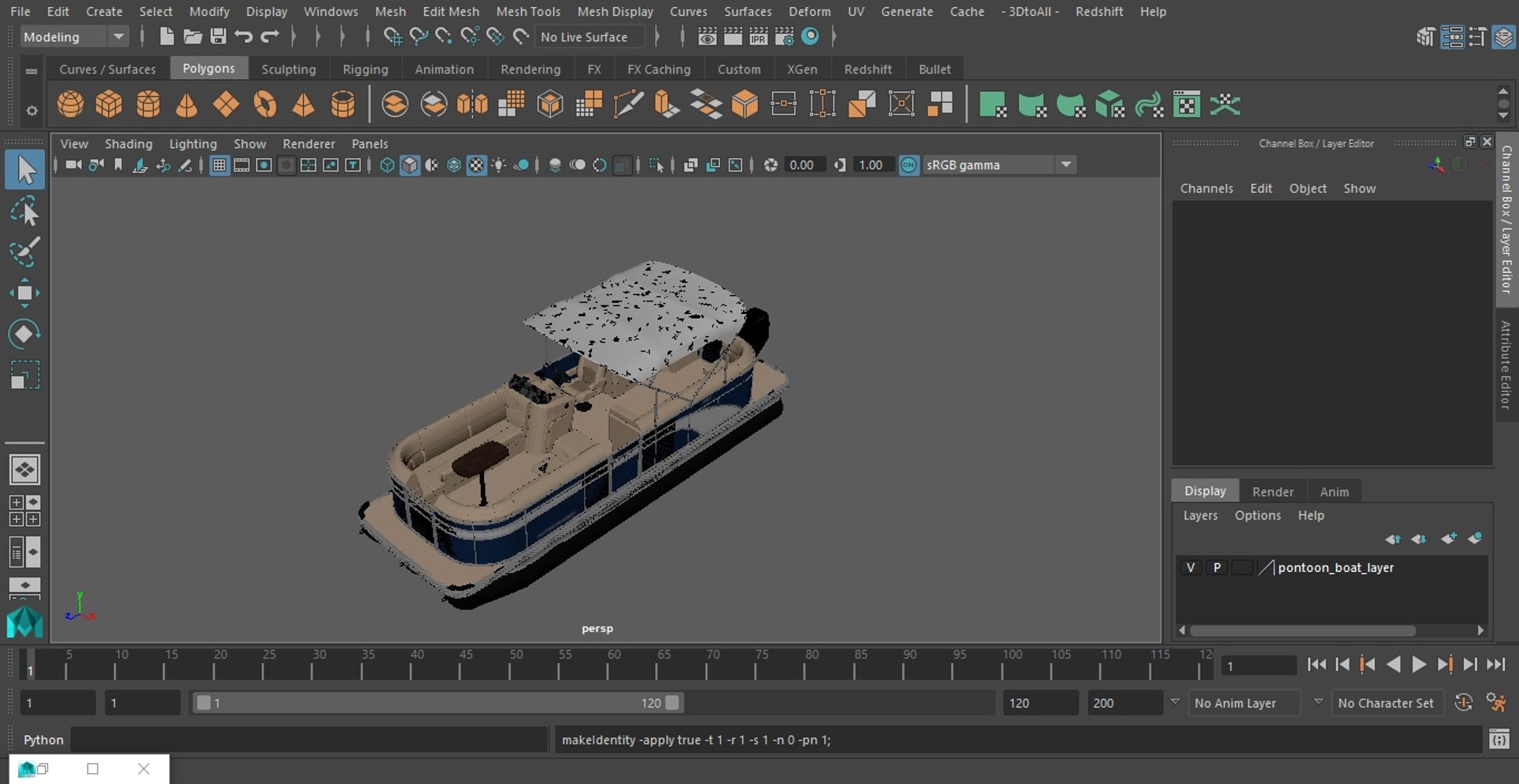Undo the last action in status line
1519x784 pixels.
pyautogui.click(x=244, y=36)
